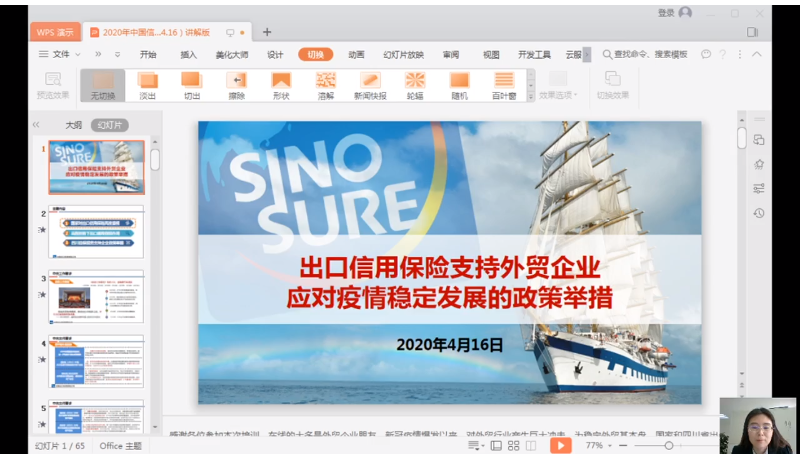Open the history clock icon in right sidebar
The image size is (805, 454).
click(x=759, y=213)
